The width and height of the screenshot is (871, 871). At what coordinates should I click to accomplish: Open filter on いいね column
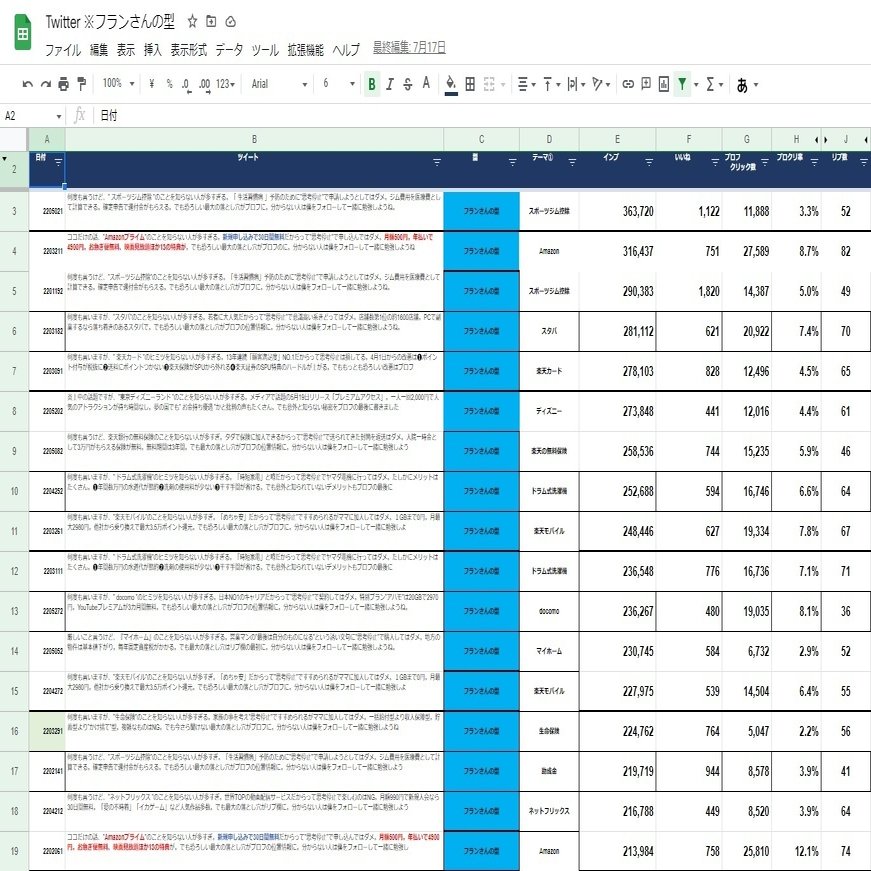[715, 162]
